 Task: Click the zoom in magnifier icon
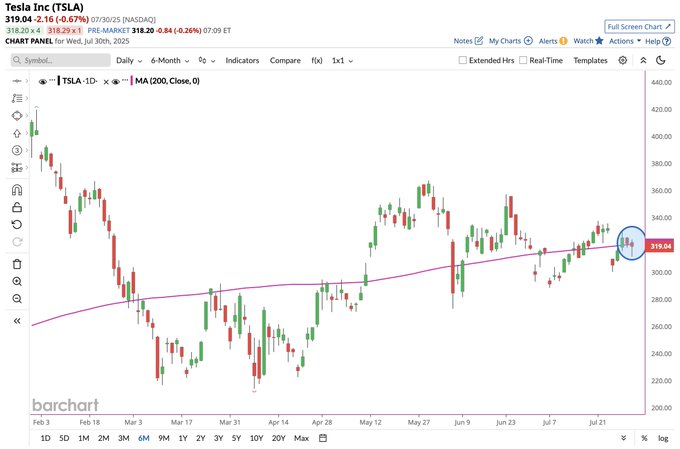[17, 282]
